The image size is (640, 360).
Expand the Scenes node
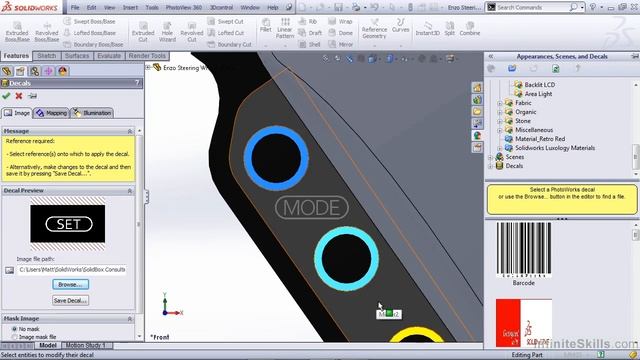pos(491,157)
